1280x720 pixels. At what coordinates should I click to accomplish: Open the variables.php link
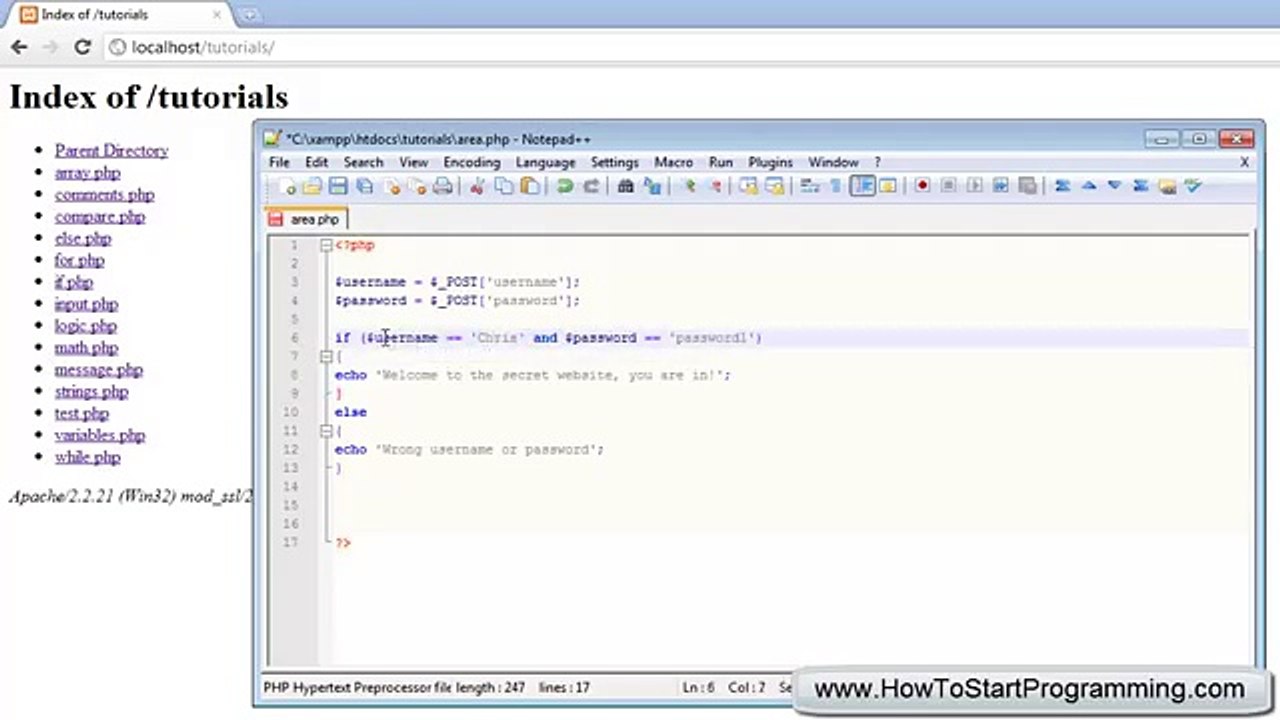click(x=100, y=435)
